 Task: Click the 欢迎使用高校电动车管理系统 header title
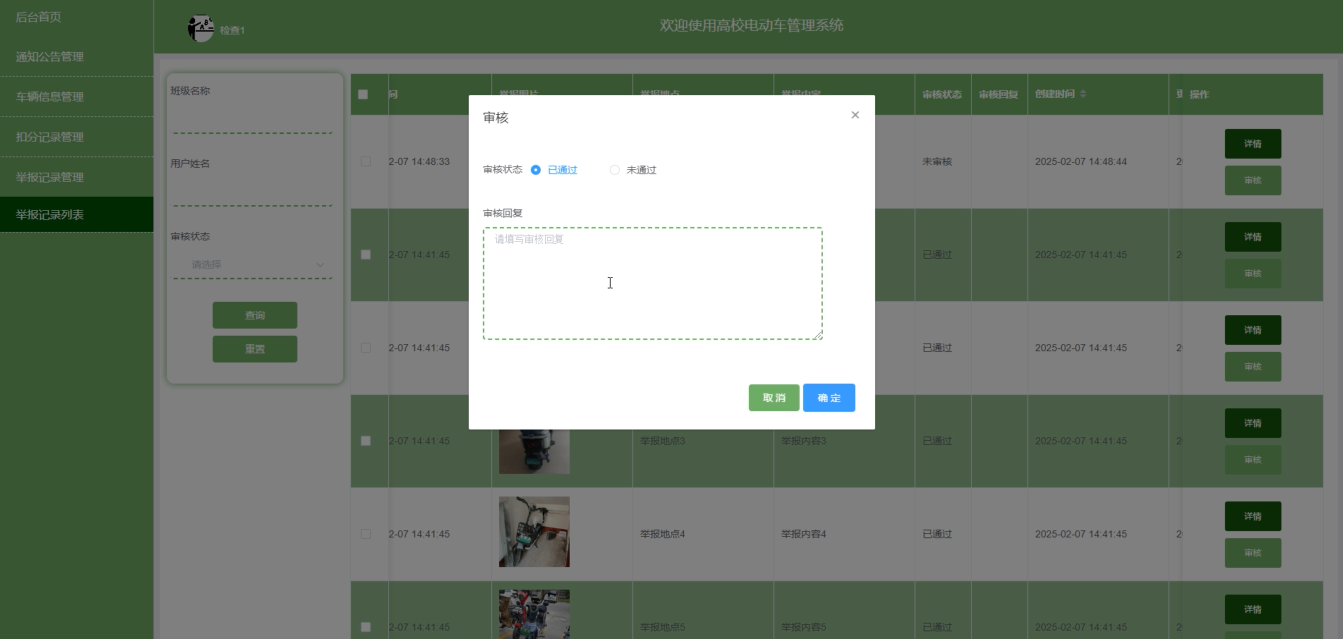[752, 25]
